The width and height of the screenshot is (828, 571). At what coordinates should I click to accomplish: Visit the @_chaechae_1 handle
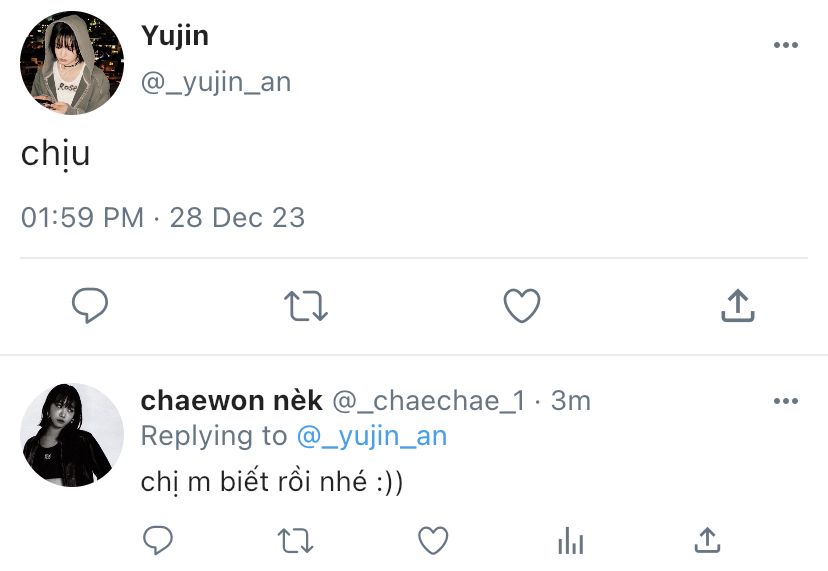click(x=428, y=401)
